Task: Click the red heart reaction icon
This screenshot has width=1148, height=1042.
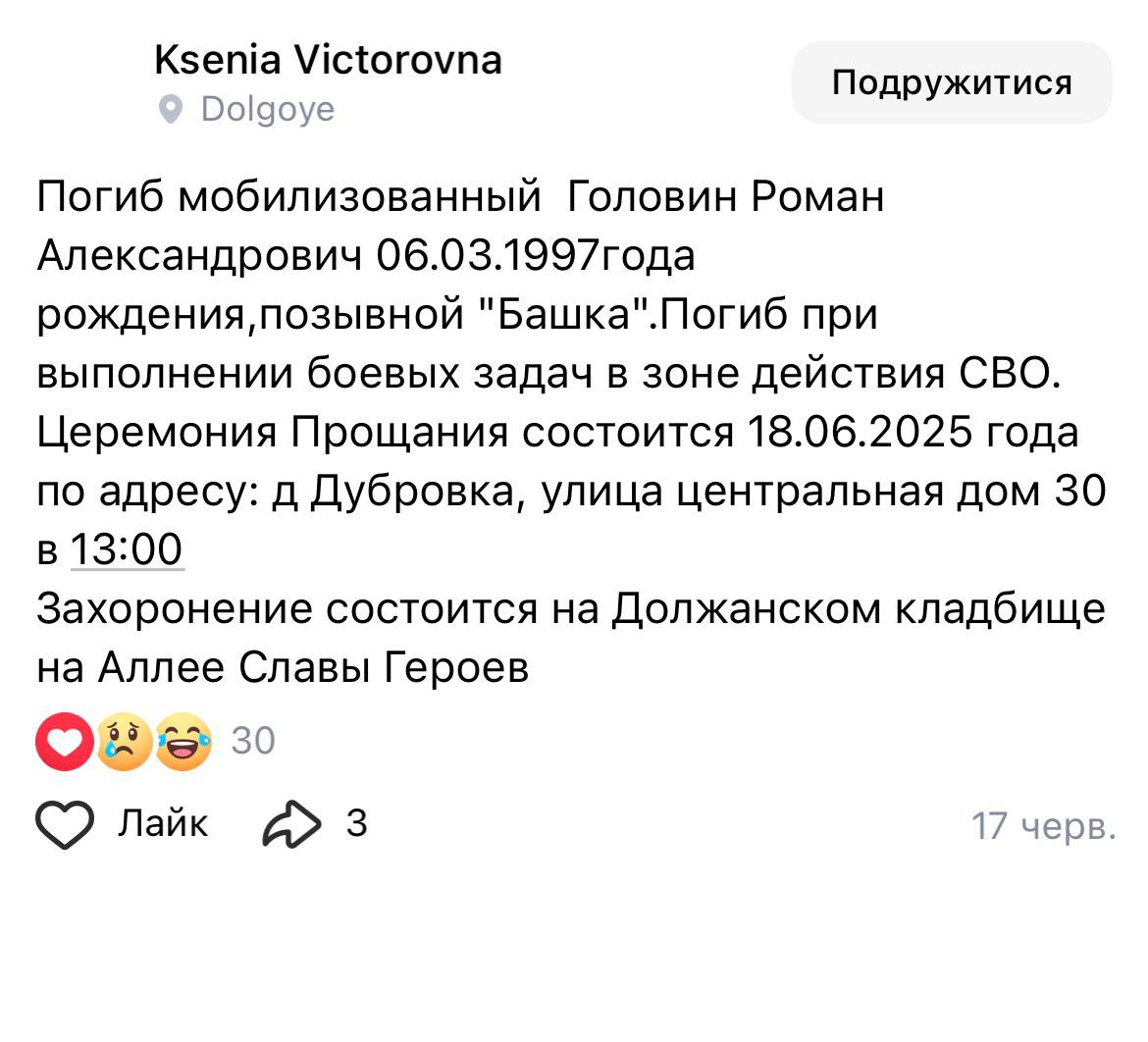Action: coord(65,741)
